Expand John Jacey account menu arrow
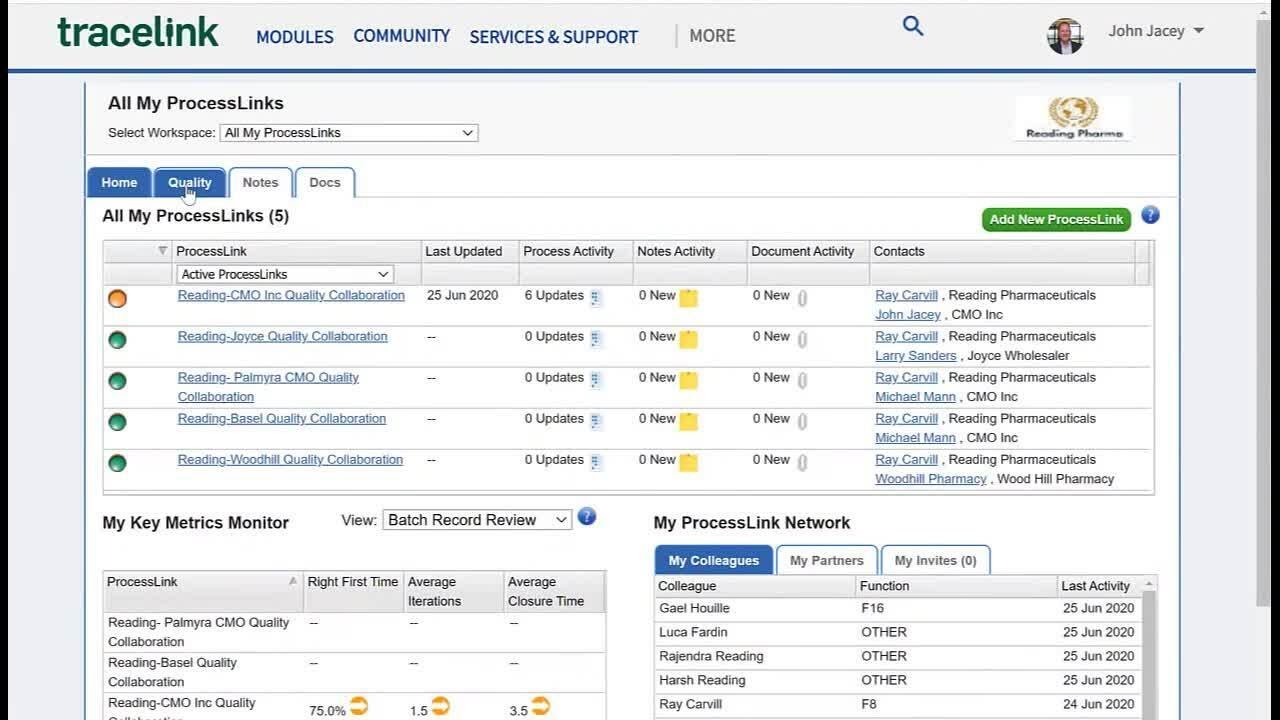The height and width of the screenshot is (720, 1280). 1199,31
